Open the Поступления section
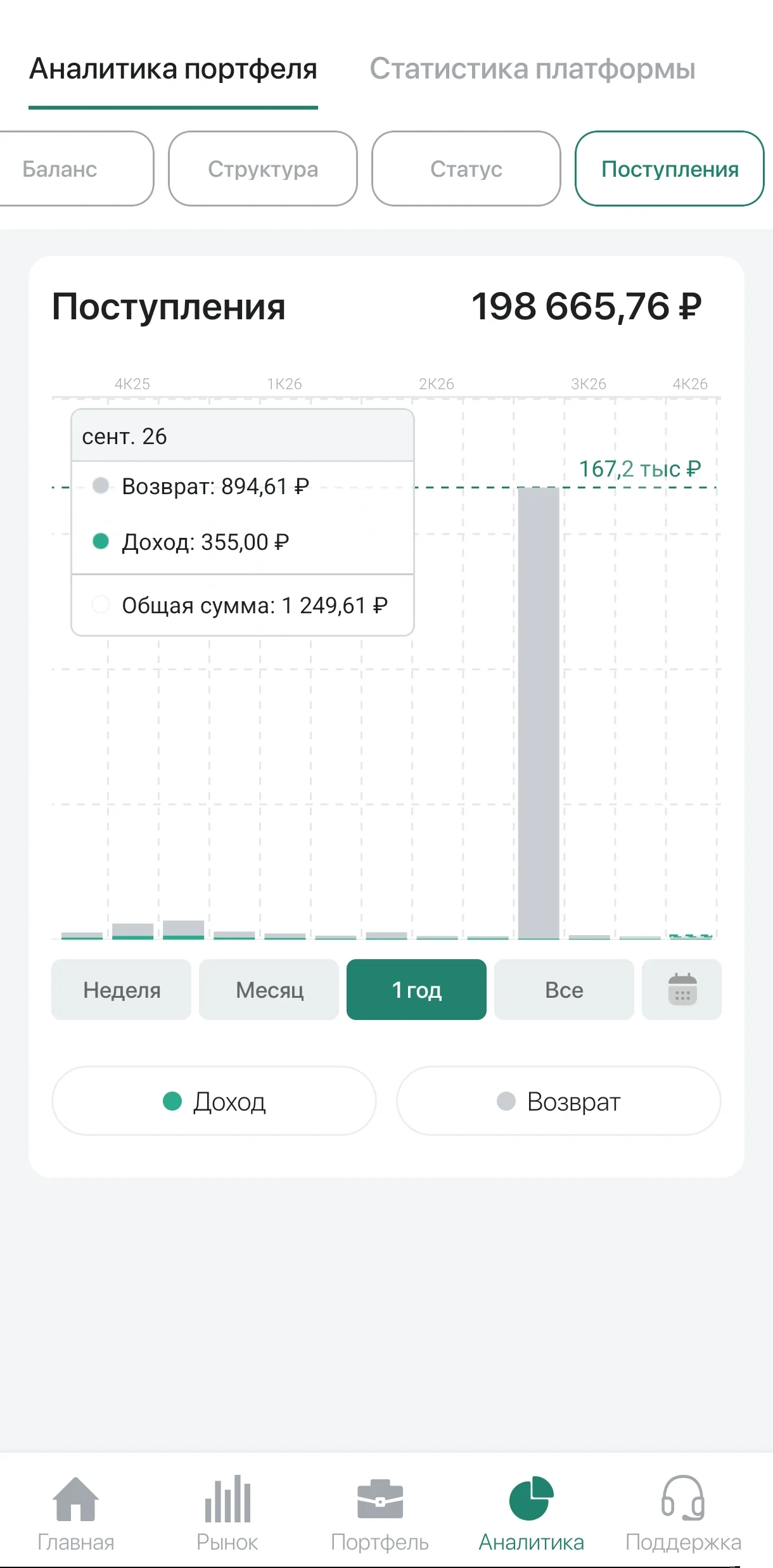773x1568 pixels. [x=670, y=169]
